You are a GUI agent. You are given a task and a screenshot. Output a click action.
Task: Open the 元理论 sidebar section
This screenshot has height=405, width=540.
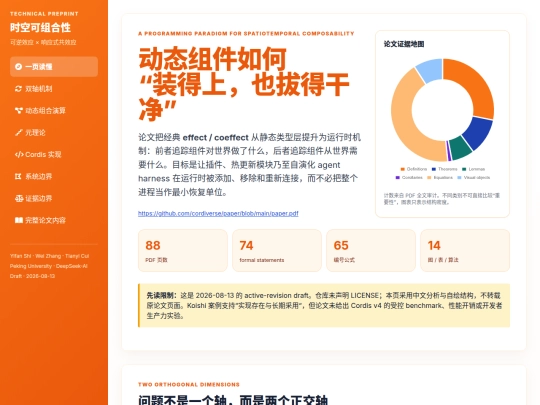tap(54, 133)
